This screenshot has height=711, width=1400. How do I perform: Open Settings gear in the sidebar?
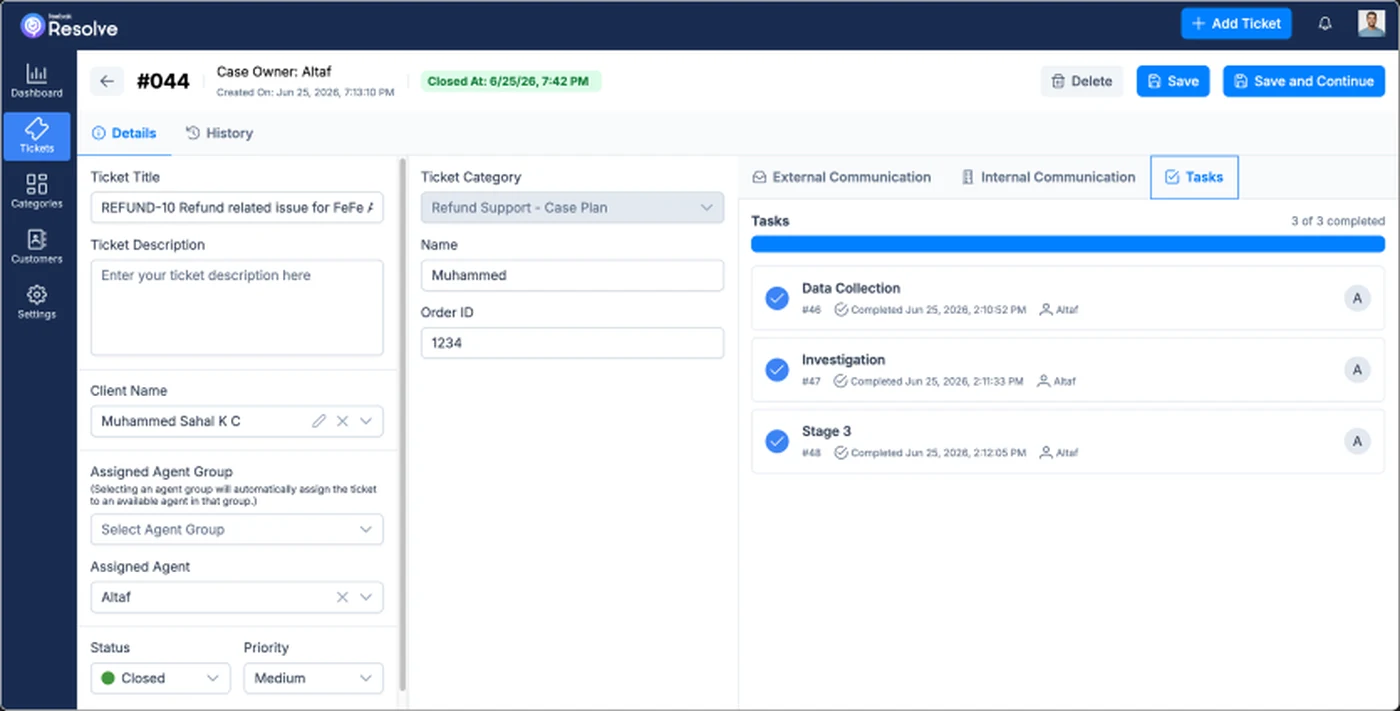click(x=37, y=302)
